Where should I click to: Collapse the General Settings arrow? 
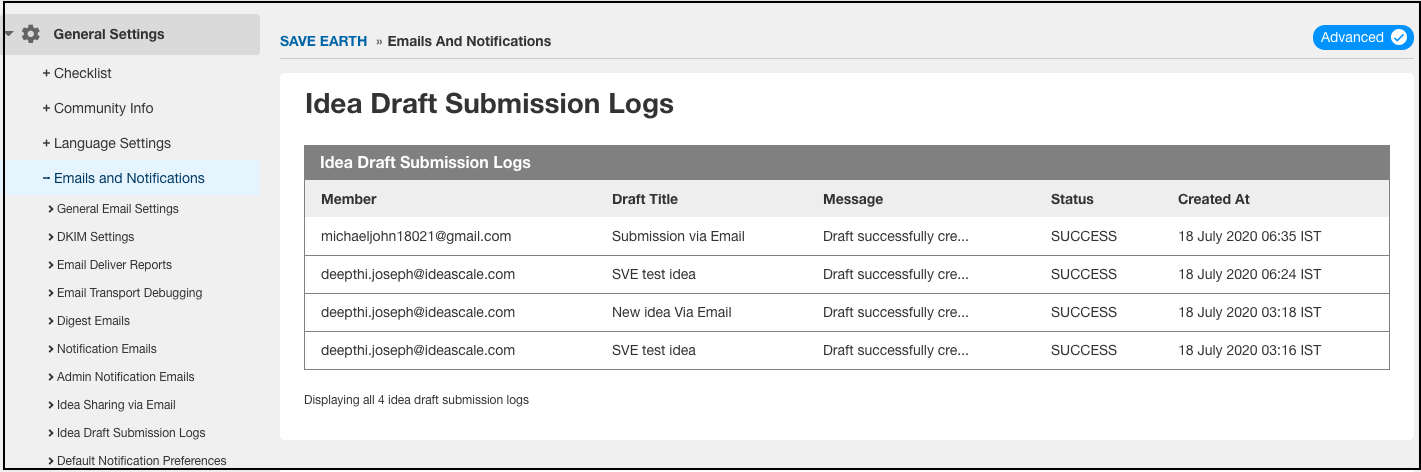coord(9,34)
